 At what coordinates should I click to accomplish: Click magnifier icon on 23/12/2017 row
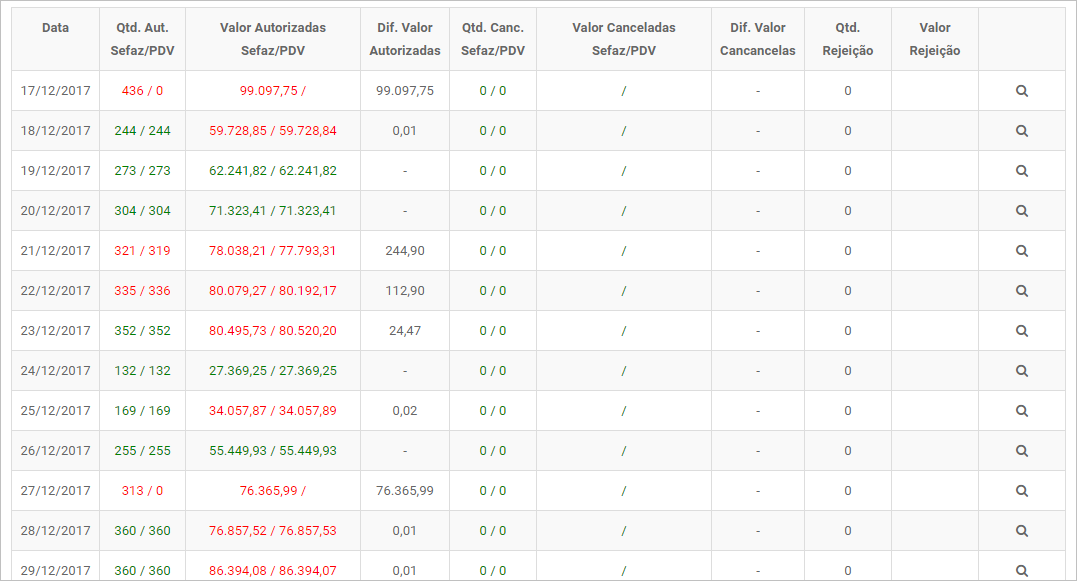(1021, 330)
